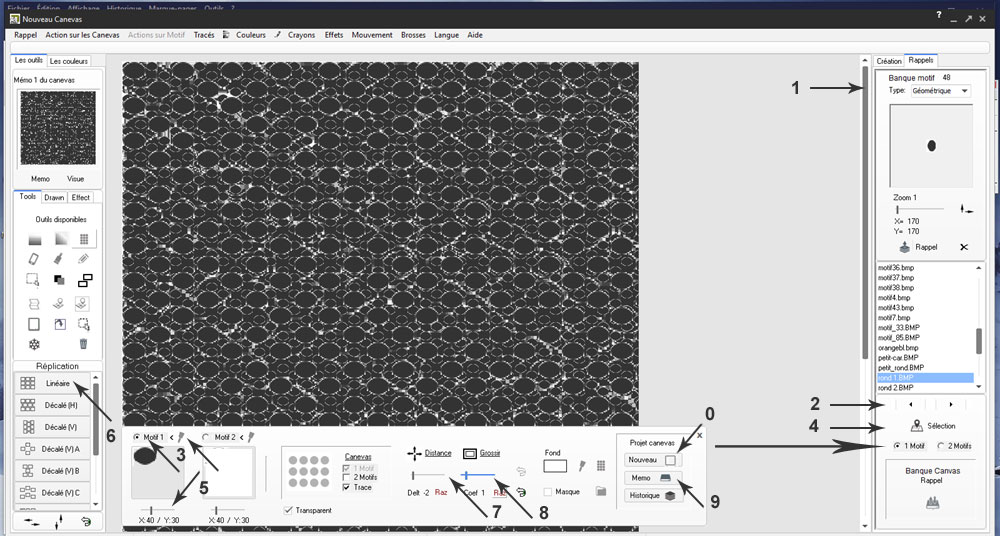Viewport: 1000px width, 536px height.
Task: Click the folder icon beside Masque
Action: [601, 491]
